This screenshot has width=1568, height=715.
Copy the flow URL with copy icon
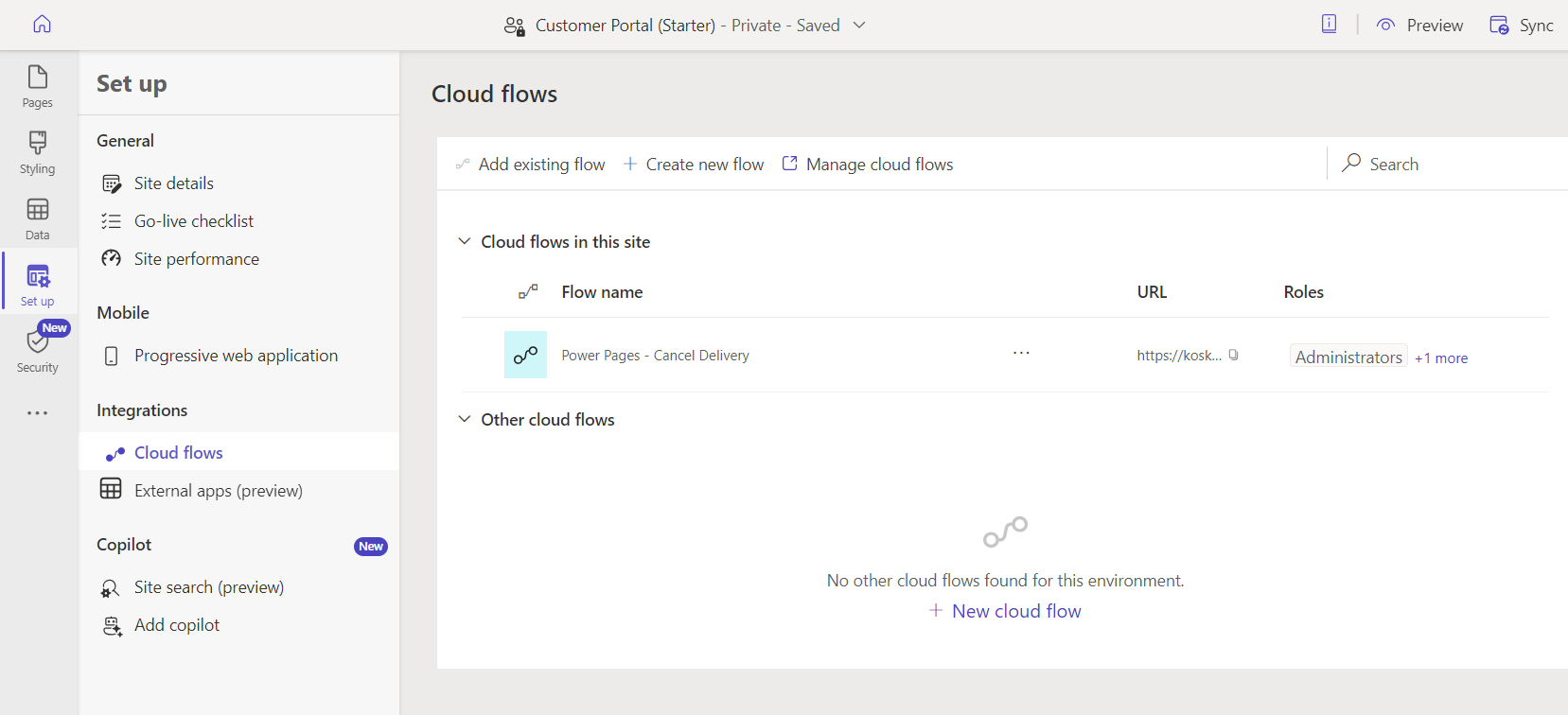(x=1234, y=356)
